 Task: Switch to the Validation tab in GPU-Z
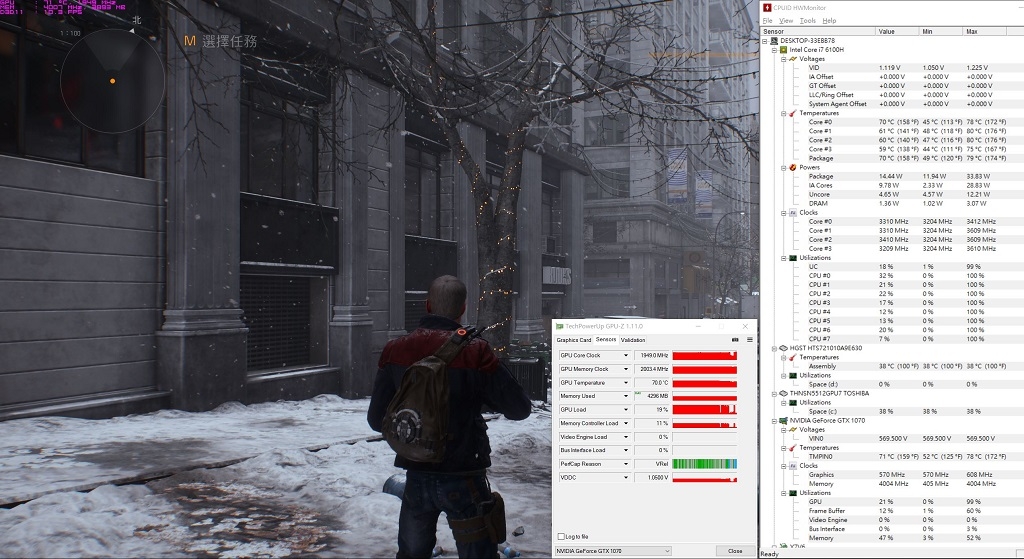(633, 340)
